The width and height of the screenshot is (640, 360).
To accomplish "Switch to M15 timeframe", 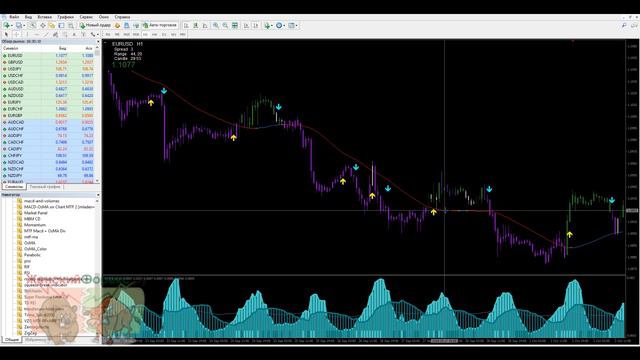I will coord(127,34).
